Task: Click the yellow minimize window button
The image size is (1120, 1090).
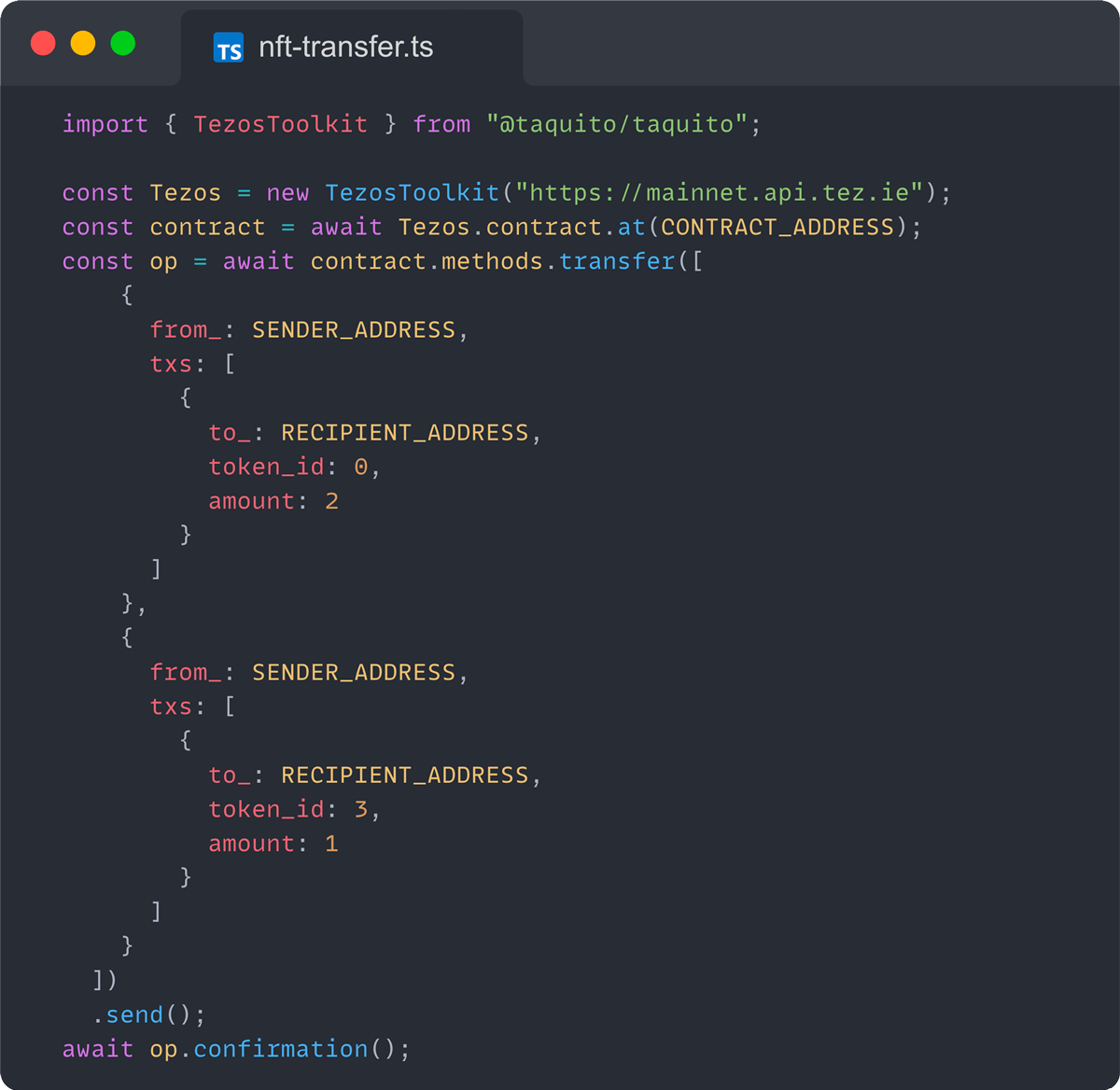Action: tap(83, 43)
